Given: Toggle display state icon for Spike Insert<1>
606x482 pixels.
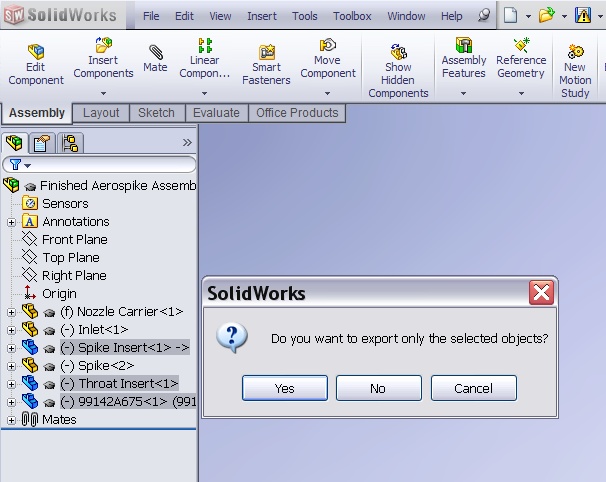Looking at the screenshot, I should pyautogui.click(x=49, y=349).
